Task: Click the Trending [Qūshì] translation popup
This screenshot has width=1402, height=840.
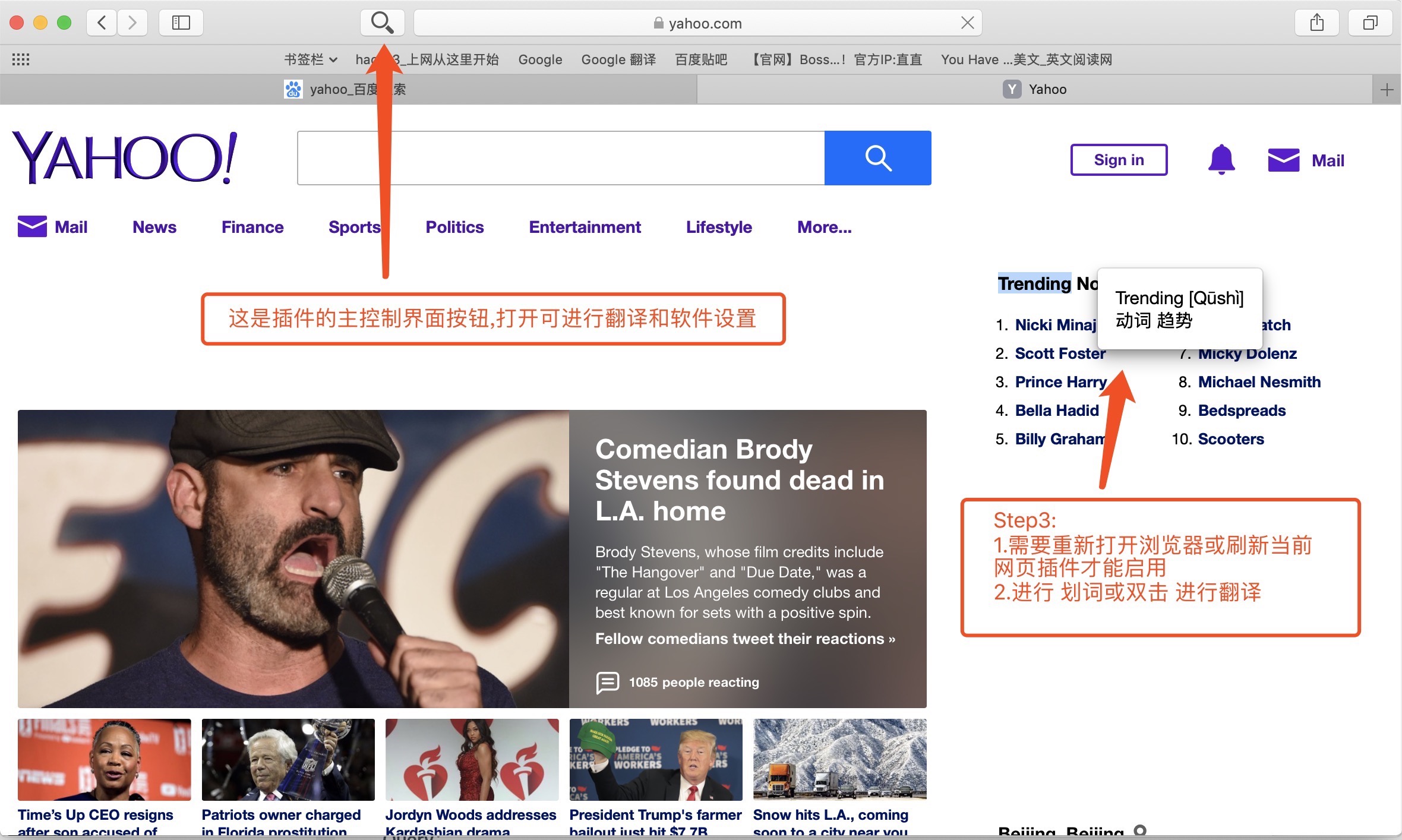Action: pyautogui.click(x=1180, y=309)
